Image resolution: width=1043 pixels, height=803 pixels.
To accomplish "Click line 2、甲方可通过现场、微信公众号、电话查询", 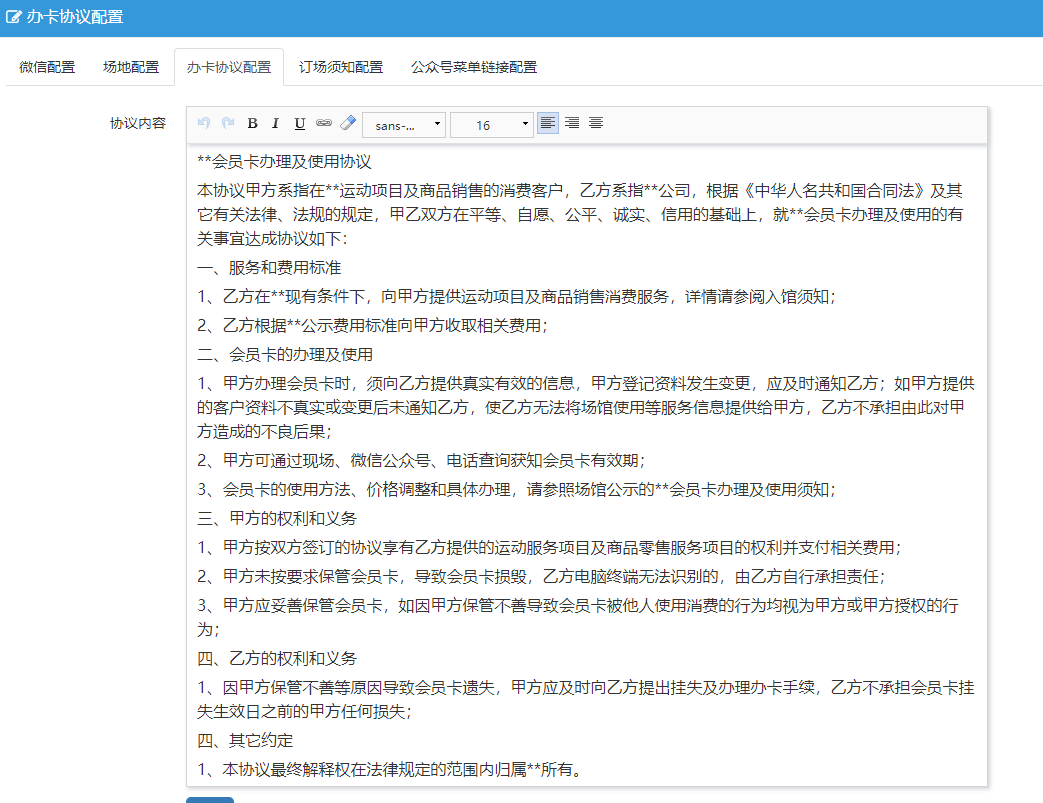I will click(421, 460).
